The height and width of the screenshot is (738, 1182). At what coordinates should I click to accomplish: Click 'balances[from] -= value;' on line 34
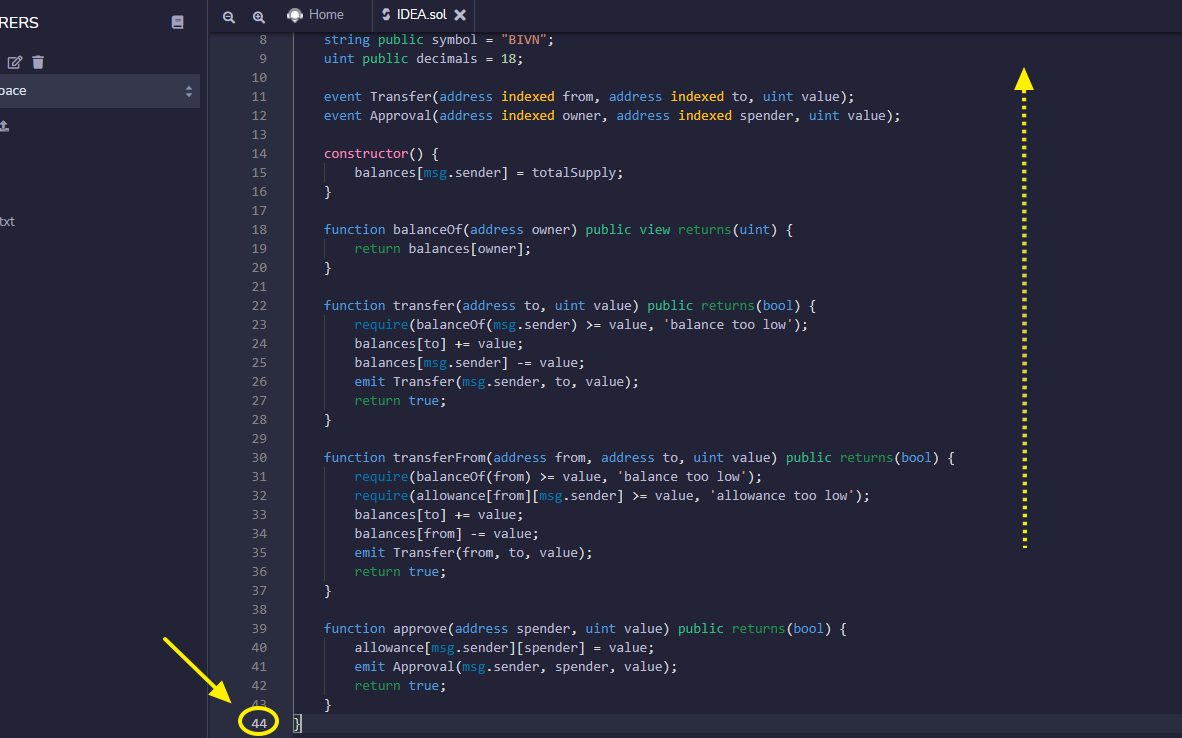pos(446,534)
